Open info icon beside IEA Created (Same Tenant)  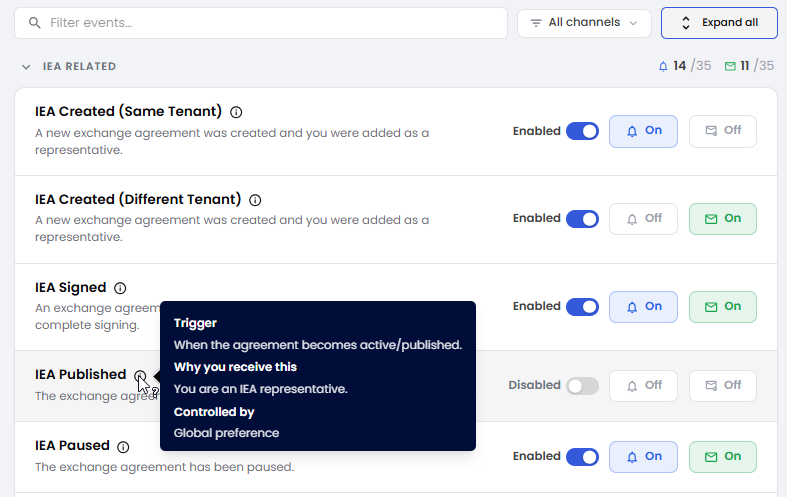pos(236,112)
